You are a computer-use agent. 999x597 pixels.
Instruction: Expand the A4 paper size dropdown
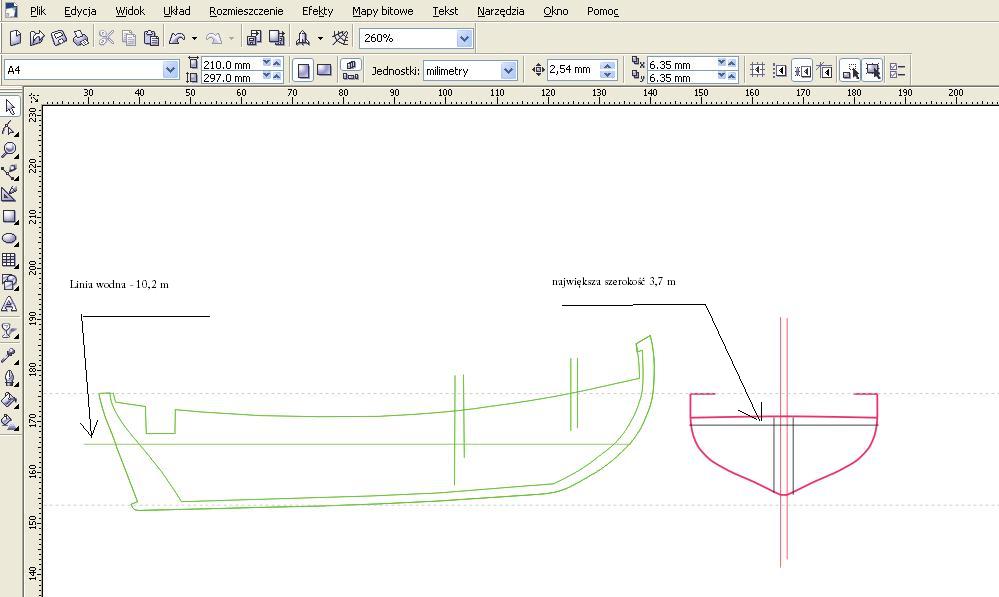click(170, 70)
